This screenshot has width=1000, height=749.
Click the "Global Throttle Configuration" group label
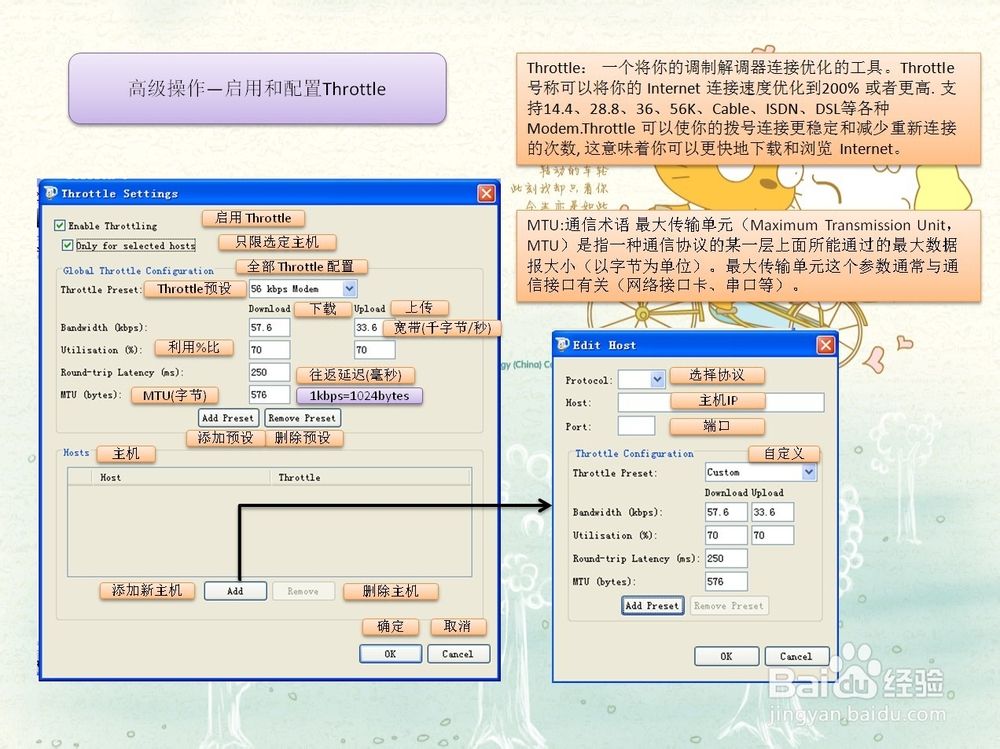[x=138, y=271]
